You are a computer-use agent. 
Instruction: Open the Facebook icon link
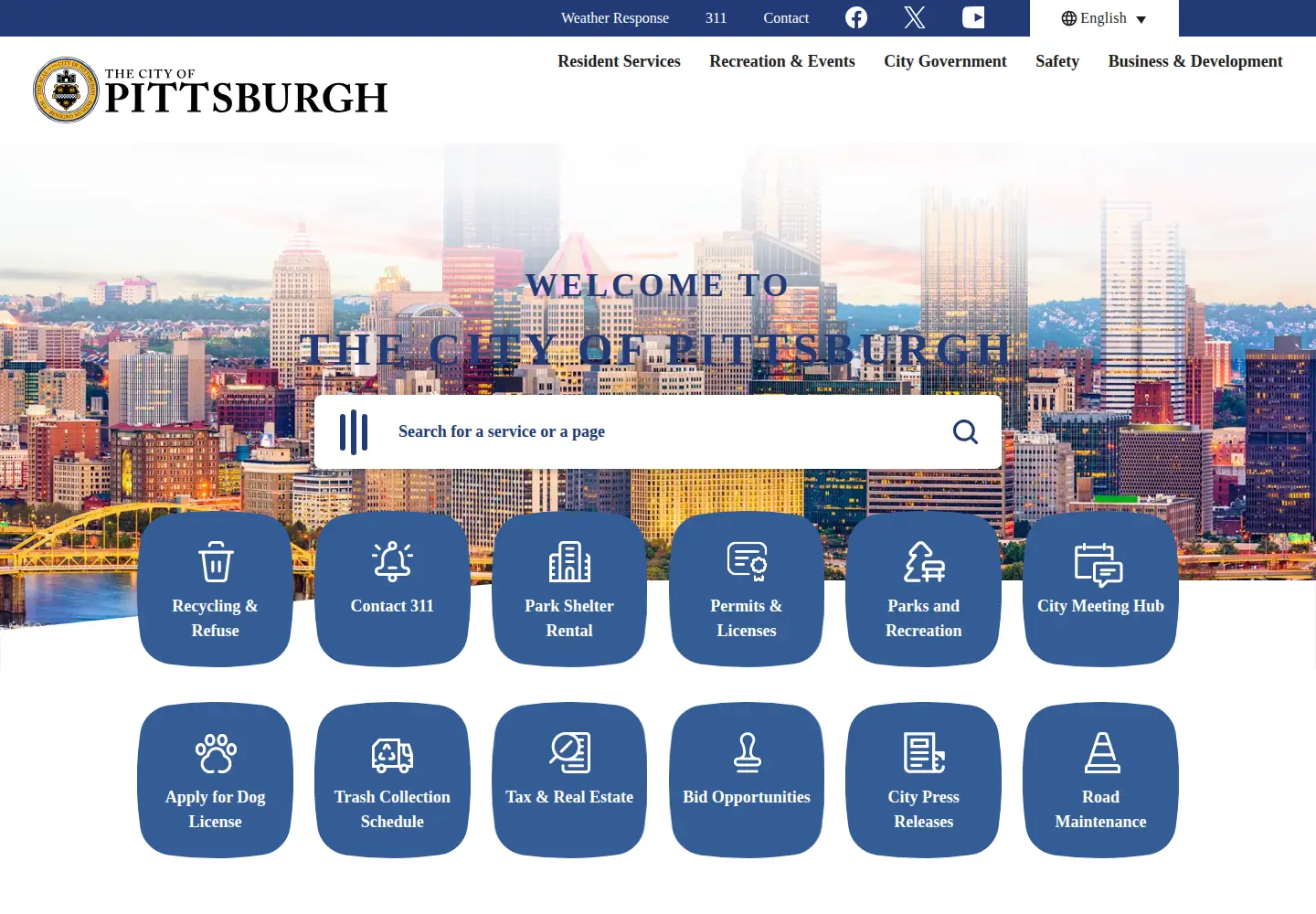click(x=856, y=17)
